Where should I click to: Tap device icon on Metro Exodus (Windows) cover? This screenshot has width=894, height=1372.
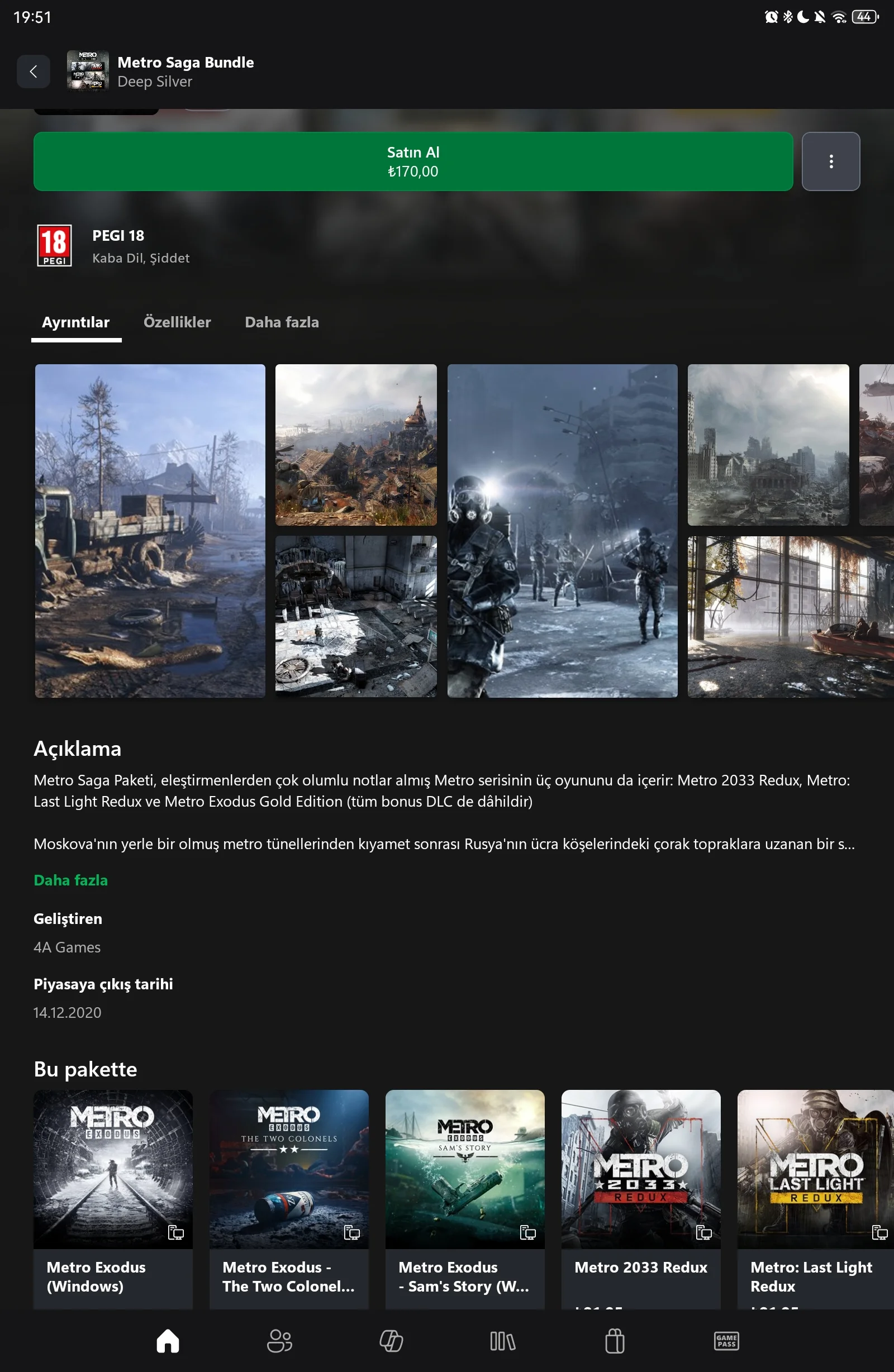point(176,1232)
